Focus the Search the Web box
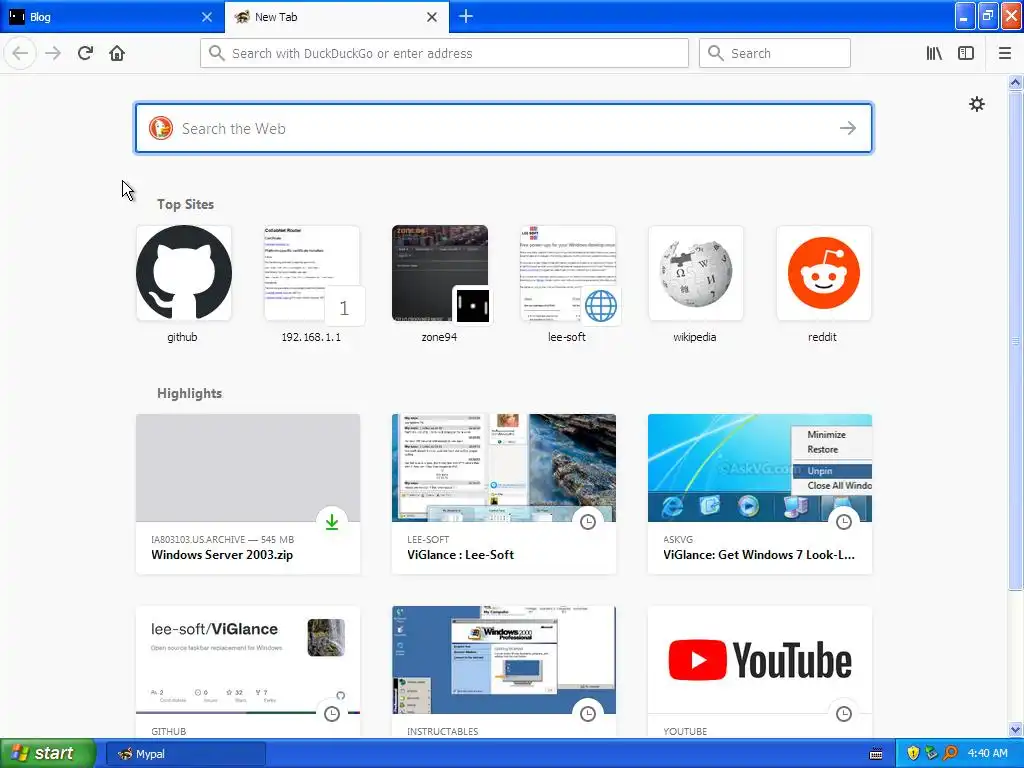1024x768 pixels. 504,128
